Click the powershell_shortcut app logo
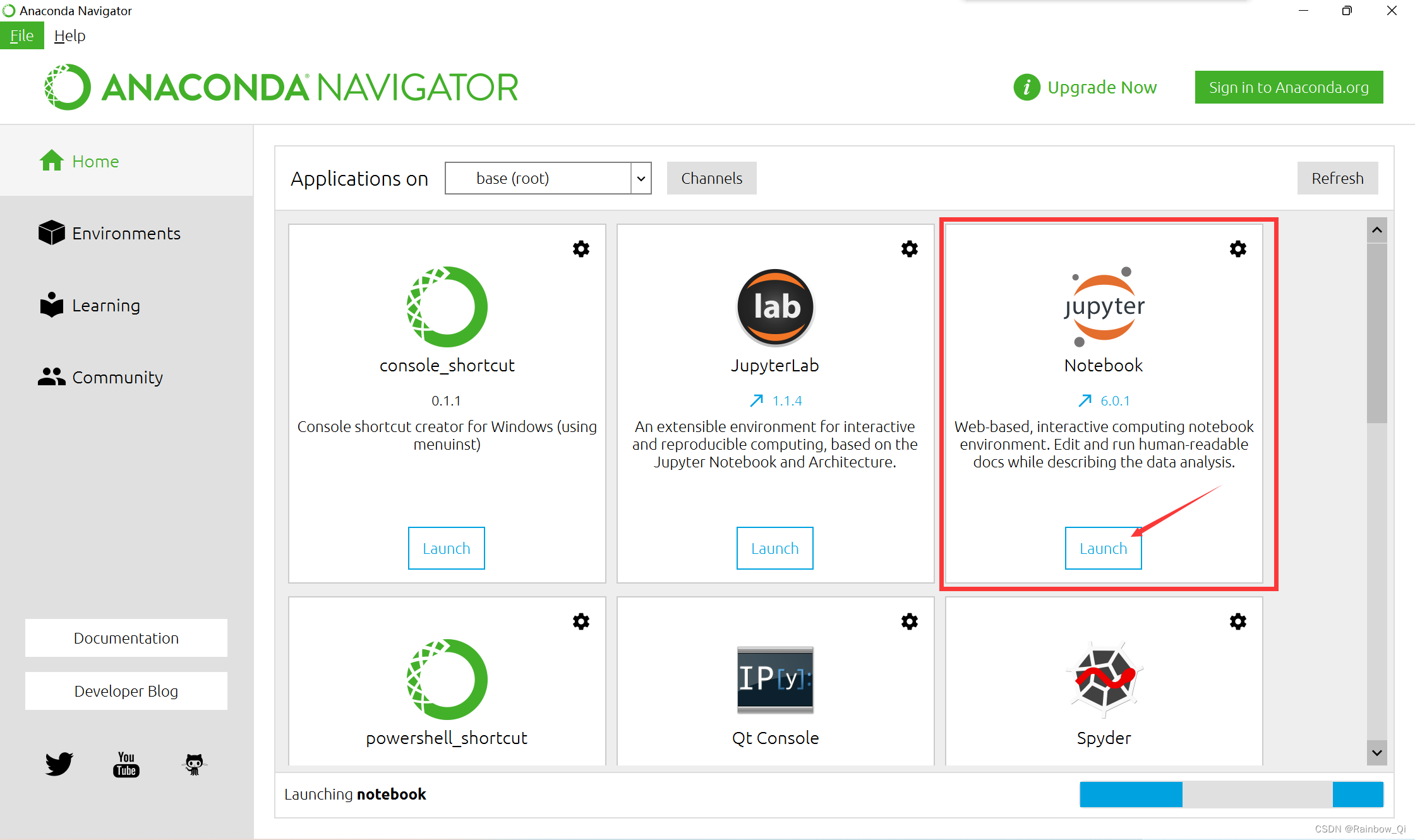This screenshot has height=840, width=1415. (447, 679)
